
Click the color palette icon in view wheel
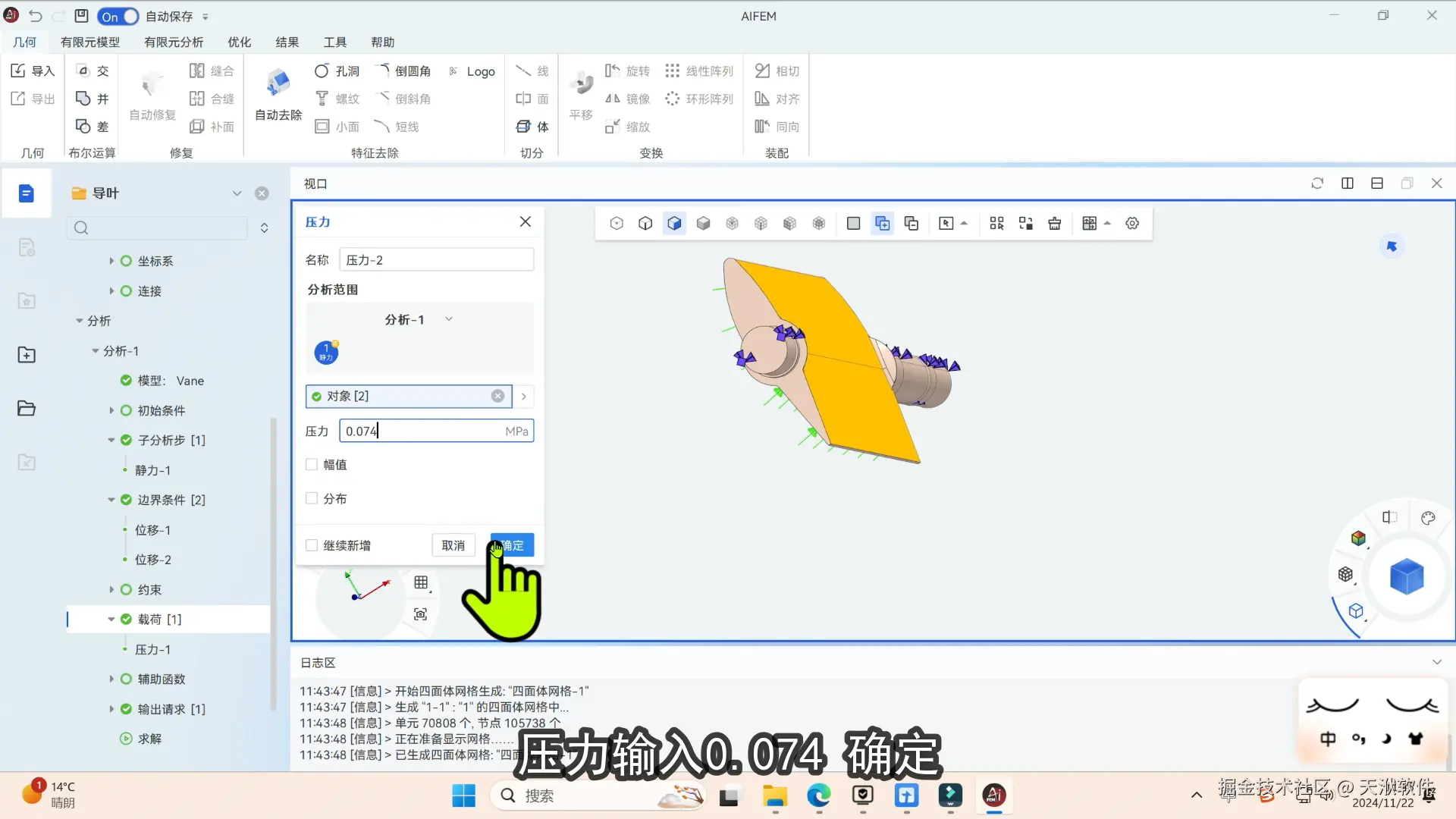[1428, 519]
